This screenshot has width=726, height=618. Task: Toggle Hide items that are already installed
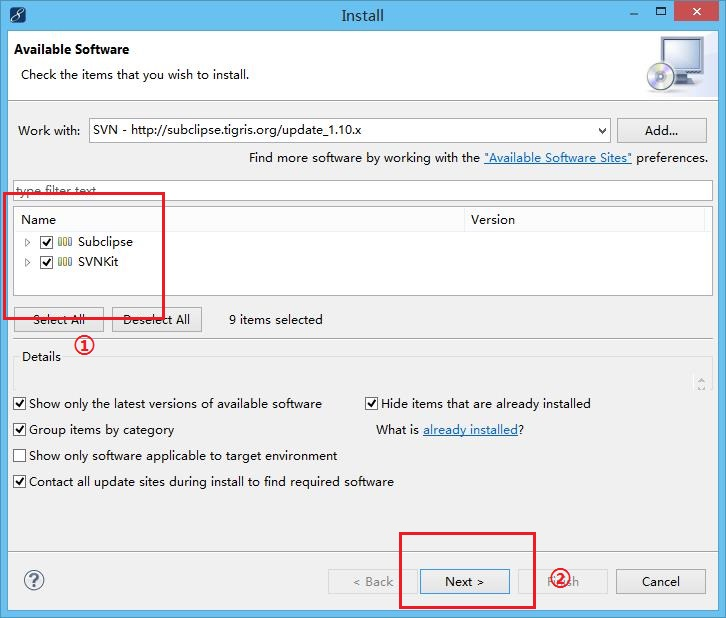(x=371, y=404)
